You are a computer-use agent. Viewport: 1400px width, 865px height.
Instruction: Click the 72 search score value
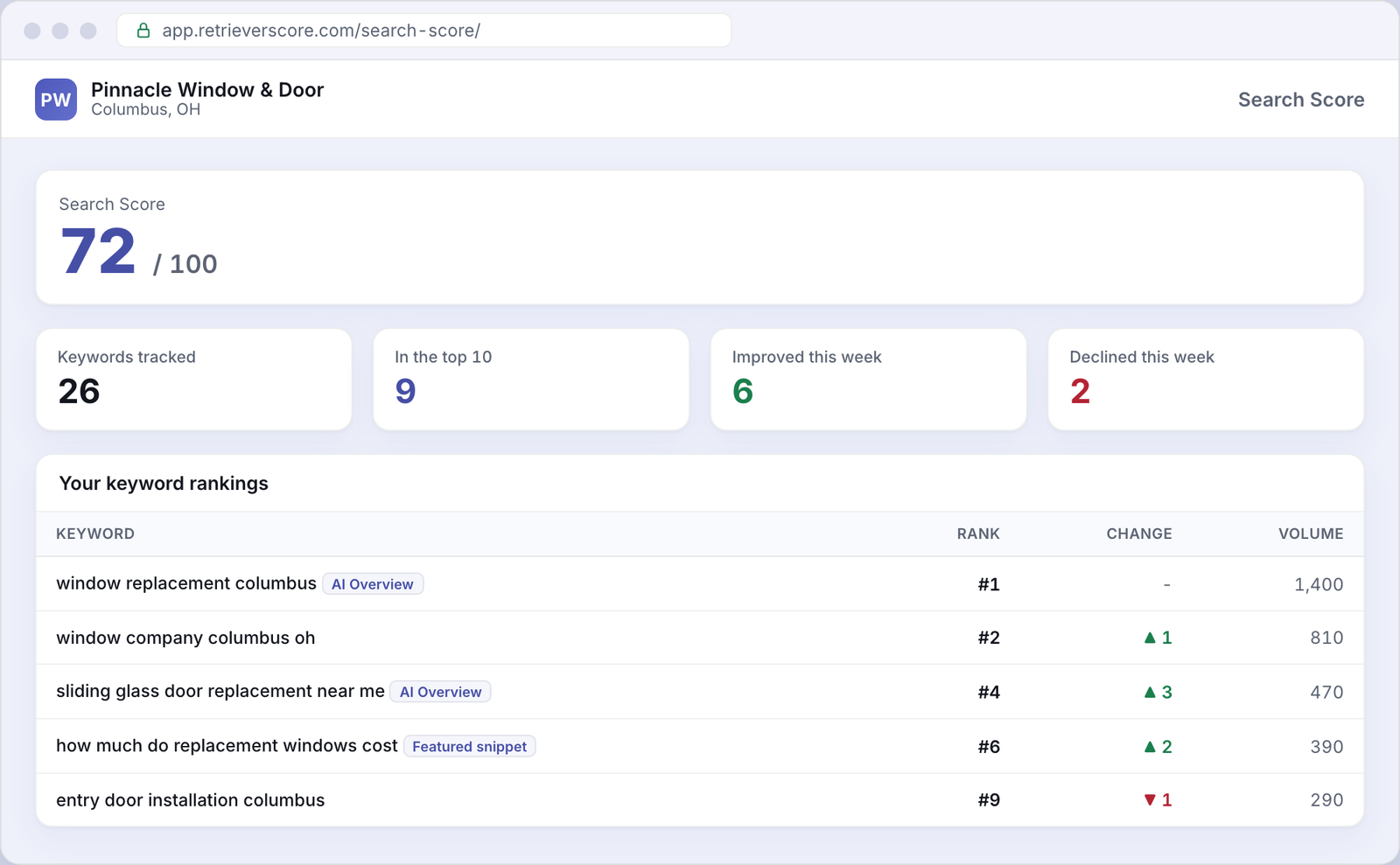tap(98, 252)
